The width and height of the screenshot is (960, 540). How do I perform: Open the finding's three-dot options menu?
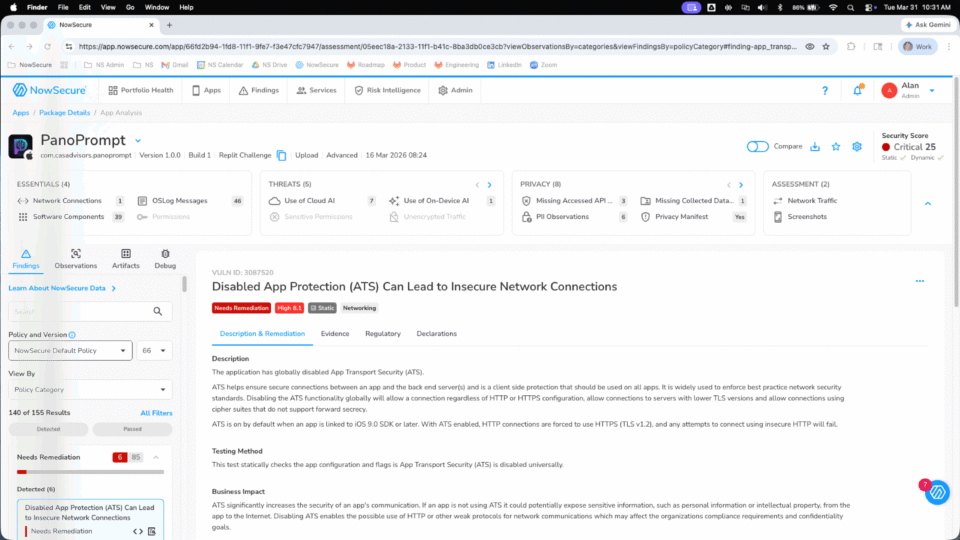920,281
